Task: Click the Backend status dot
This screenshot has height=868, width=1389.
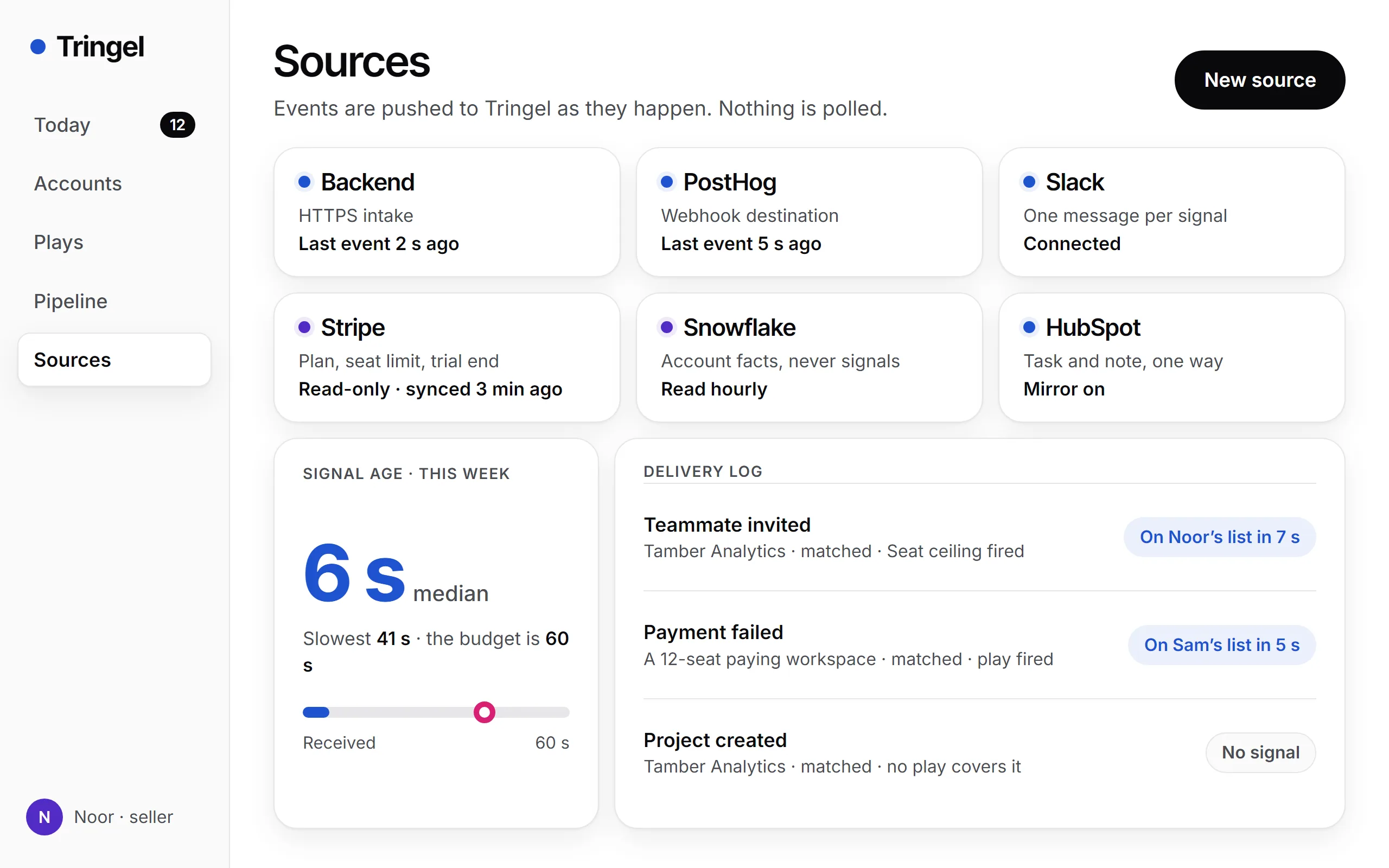Action: (x=304, y=182)
